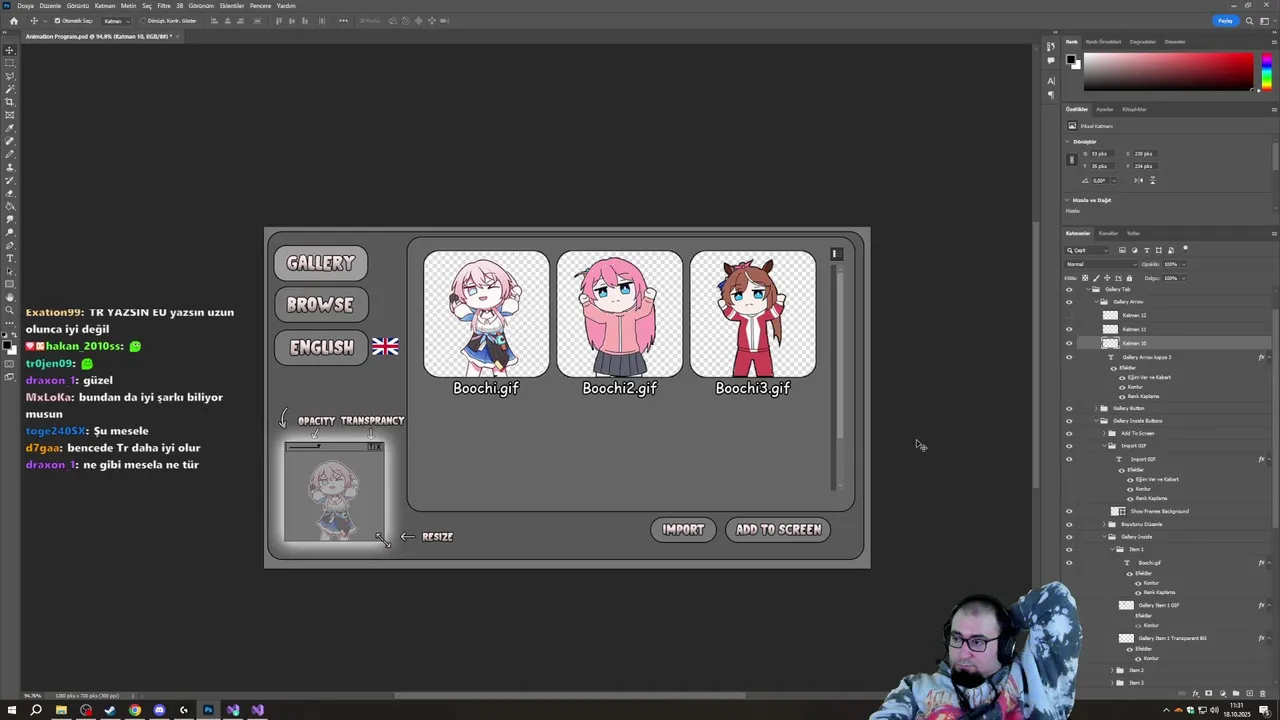
Task: Align left edges icon in options bar
Action: [215, 21]
